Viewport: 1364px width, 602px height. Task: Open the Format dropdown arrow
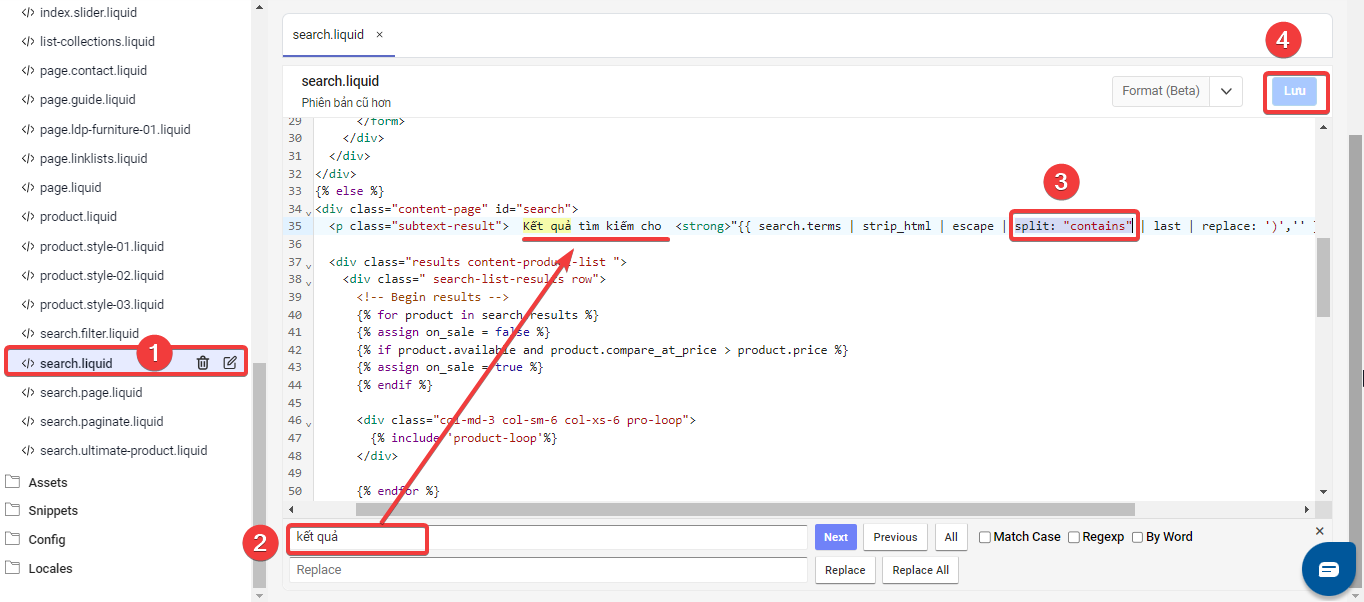(x=1225, y=91)
